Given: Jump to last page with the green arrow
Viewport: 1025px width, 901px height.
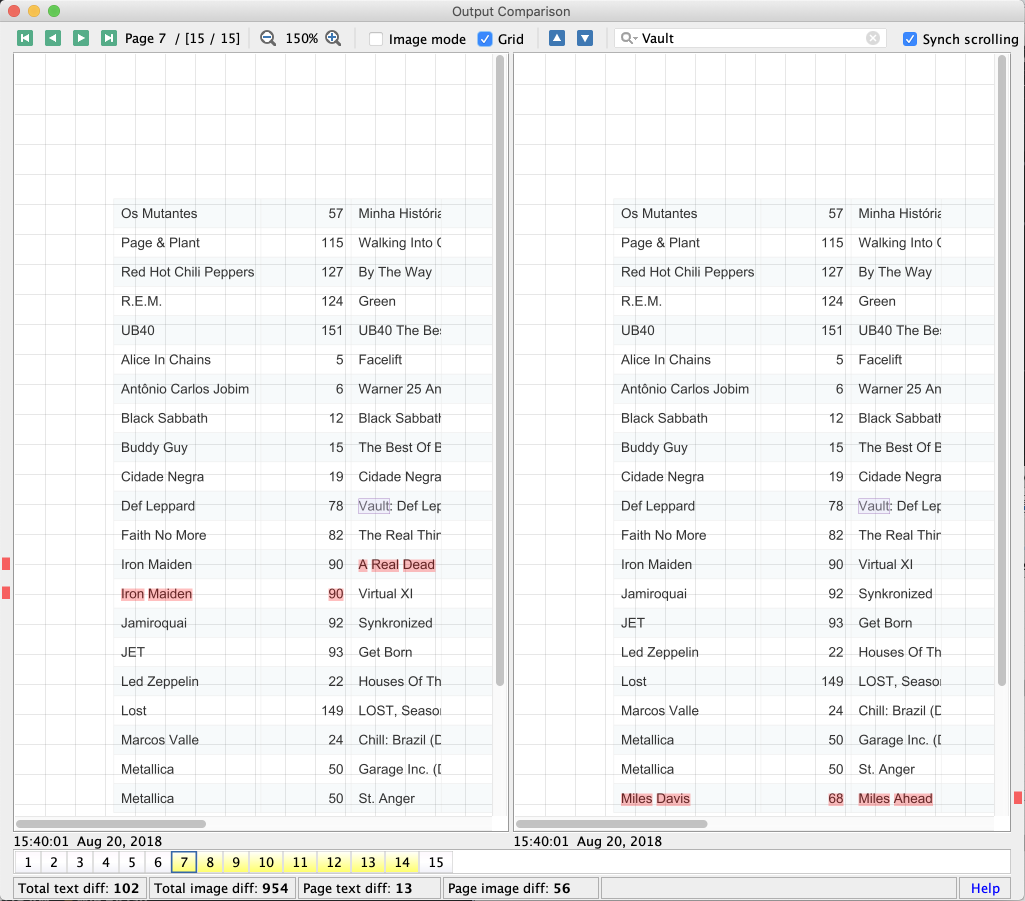Looking at the screenshot, I should pyautogui.click(x=109, y=38).
